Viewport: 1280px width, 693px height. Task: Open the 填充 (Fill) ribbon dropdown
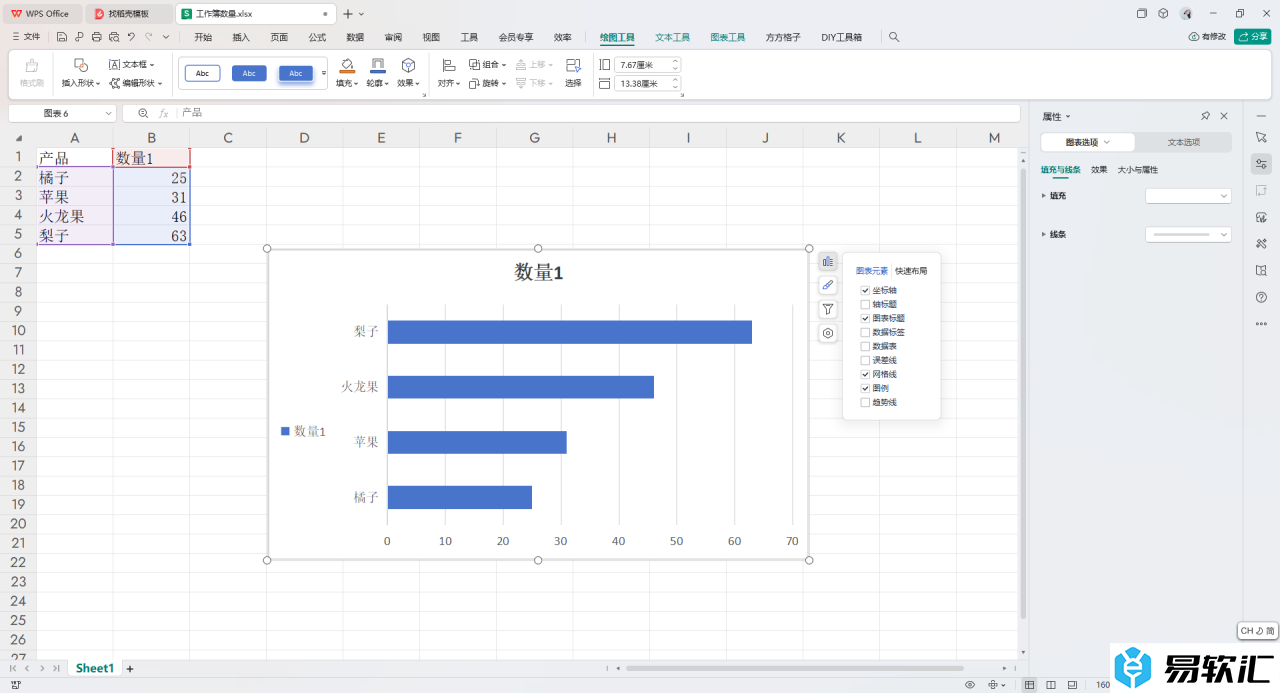coord(347,84)
